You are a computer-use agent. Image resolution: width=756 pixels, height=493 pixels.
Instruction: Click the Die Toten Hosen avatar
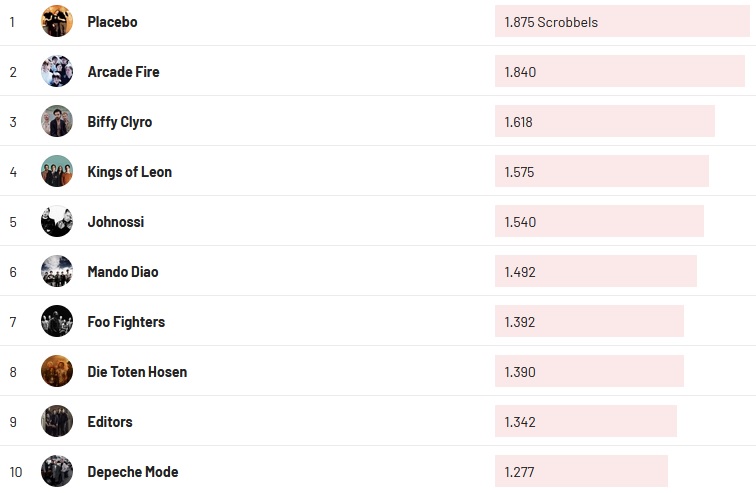click(57, 371)
